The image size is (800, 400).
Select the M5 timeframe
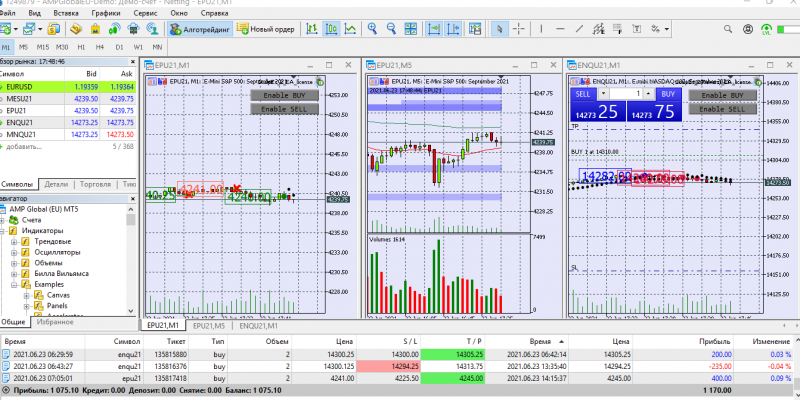(23, 47)
